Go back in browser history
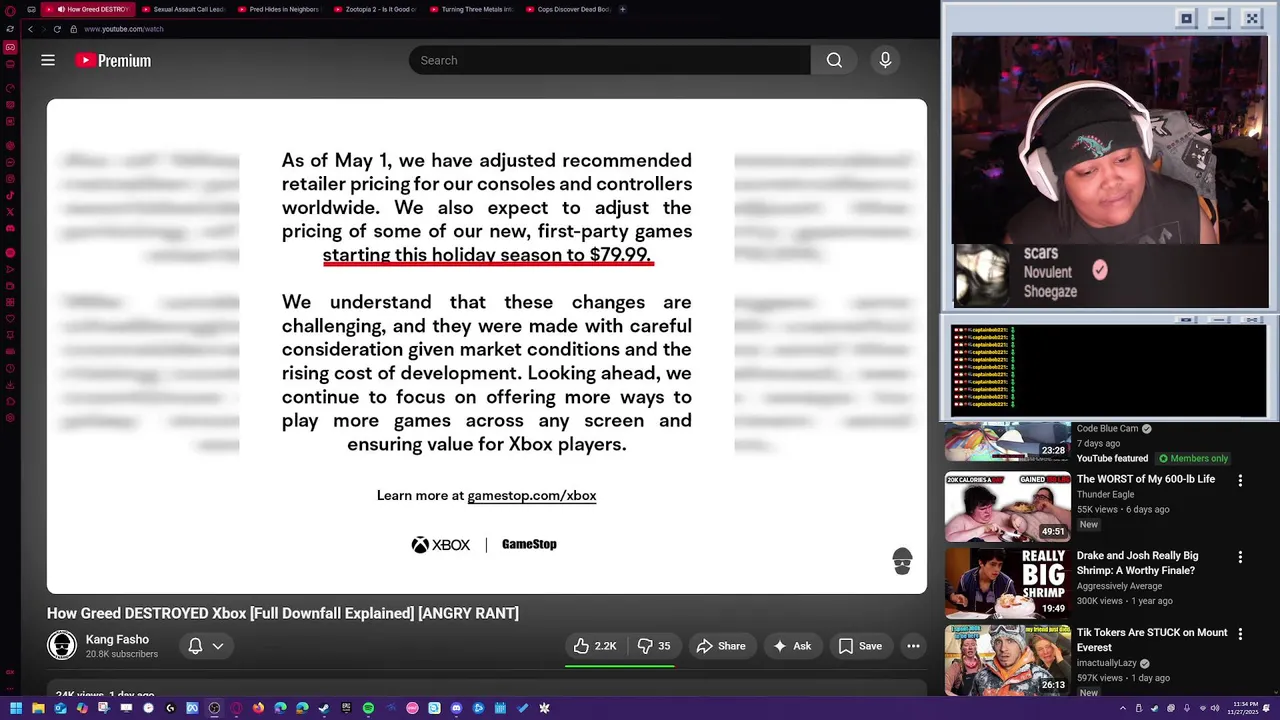The width and height of the screenshot is (1280, 720). coord(30,29)
